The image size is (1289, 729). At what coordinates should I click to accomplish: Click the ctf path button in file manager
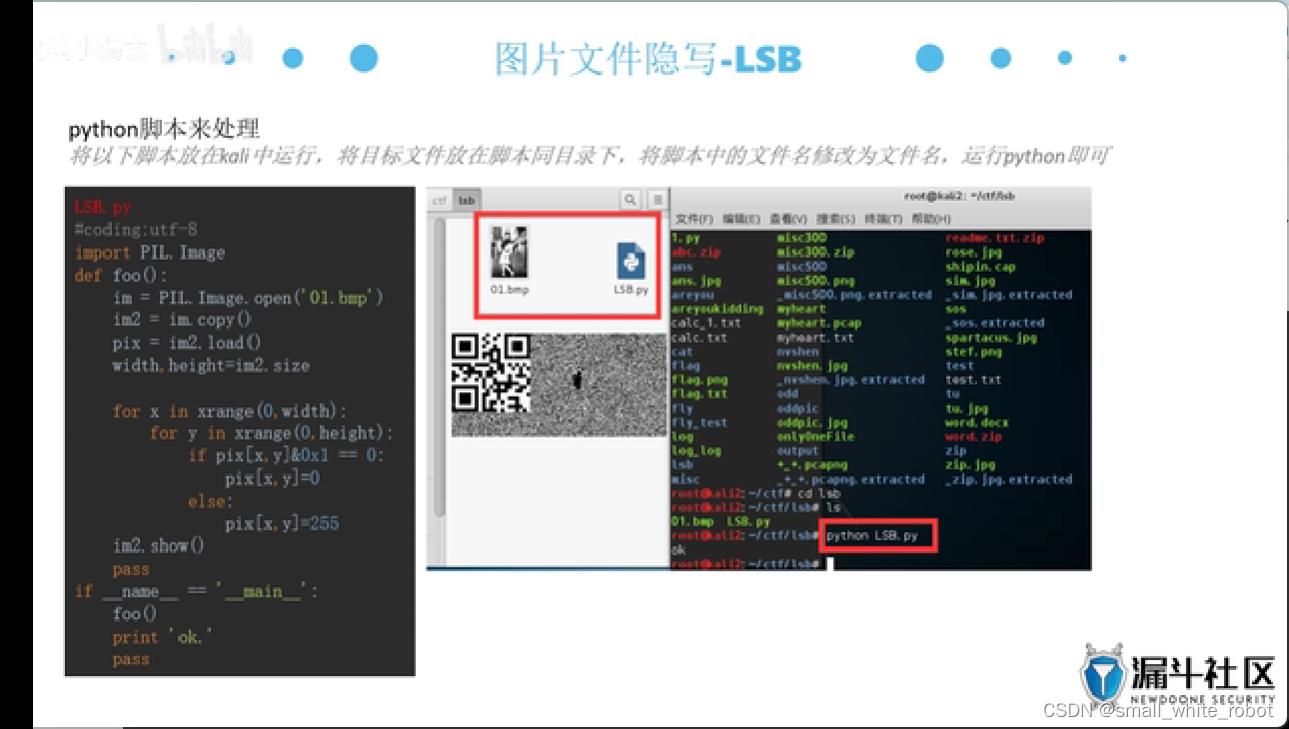pos(439,200)
